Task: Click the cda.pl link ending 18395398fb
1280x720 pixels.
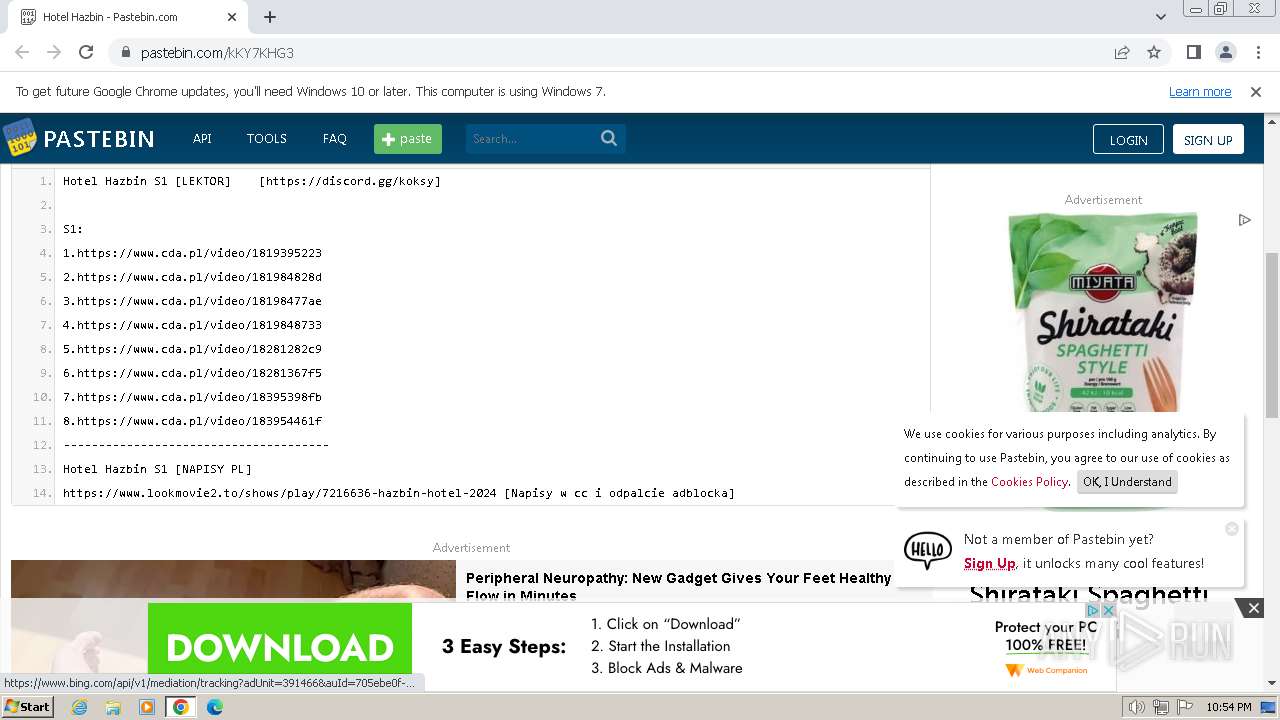Action: pos(199,397)
